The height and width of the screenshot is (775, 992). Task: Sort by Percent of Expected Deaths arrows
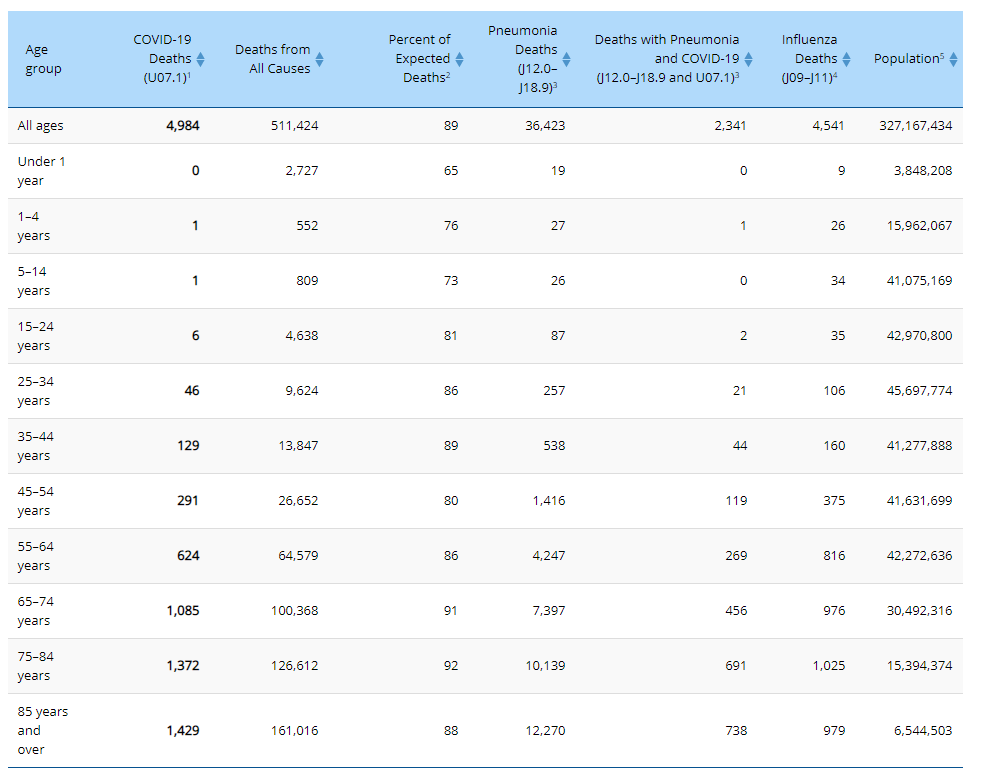[459, 59]
